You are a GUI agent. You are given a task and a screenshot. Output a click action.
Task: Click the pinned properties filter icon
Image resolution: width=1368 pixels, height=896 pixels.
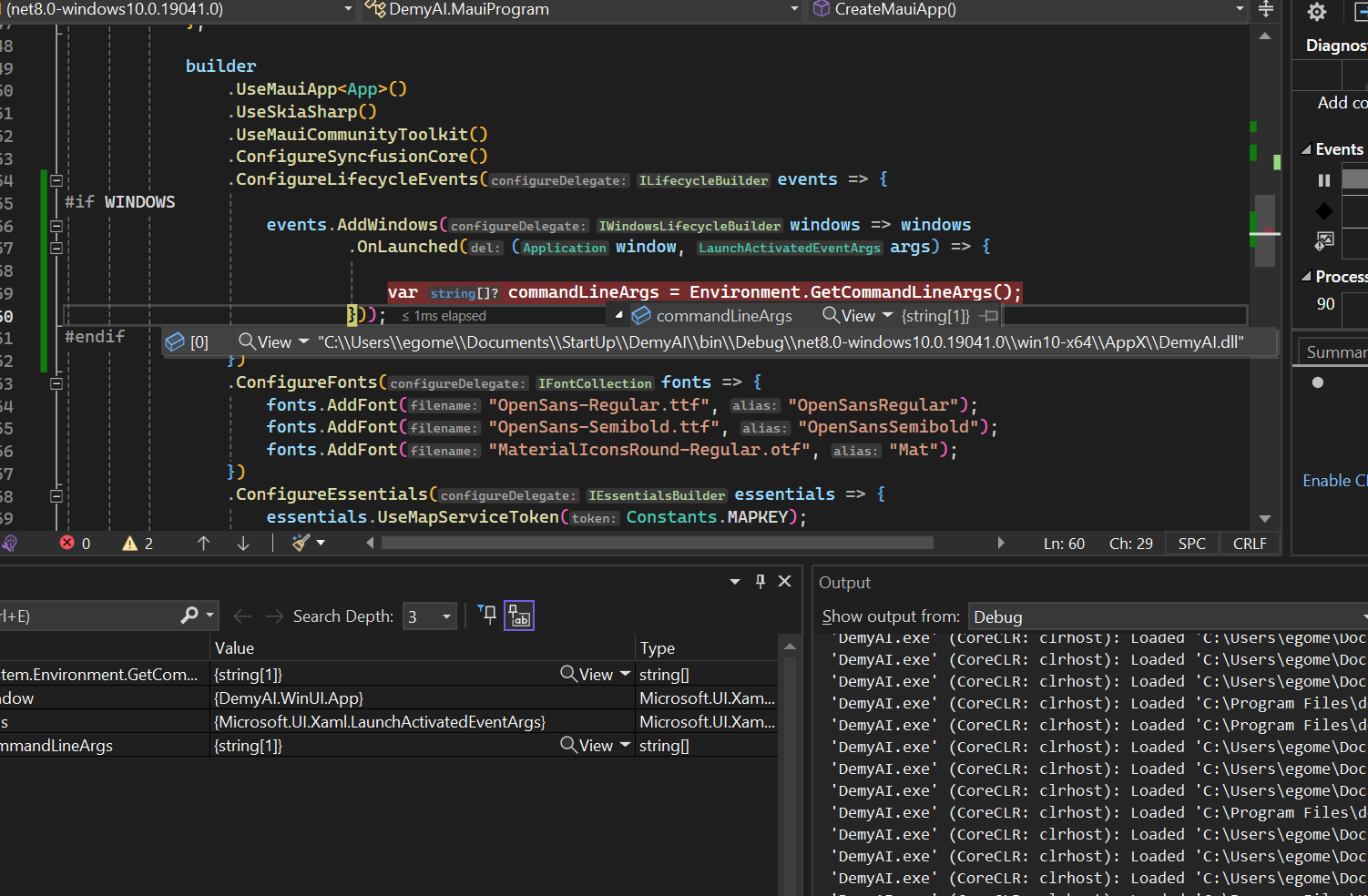coord(487,615)
